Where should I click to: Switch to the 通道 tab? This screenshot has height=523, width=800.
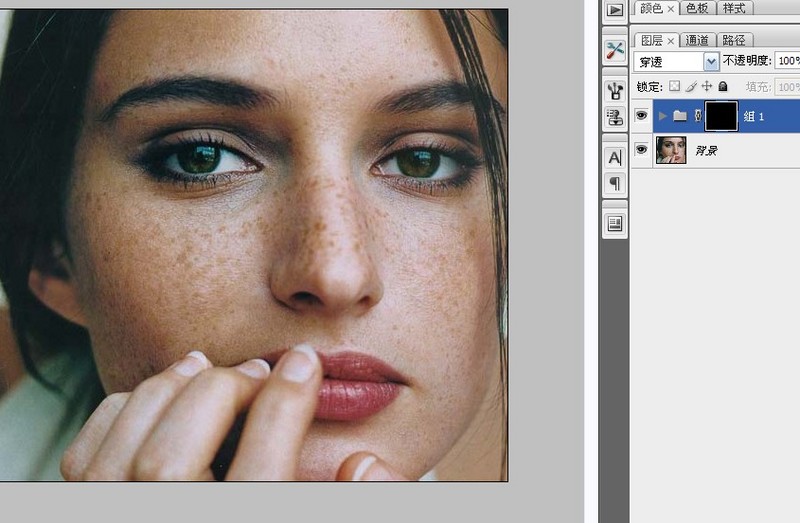tap(698, 40)
